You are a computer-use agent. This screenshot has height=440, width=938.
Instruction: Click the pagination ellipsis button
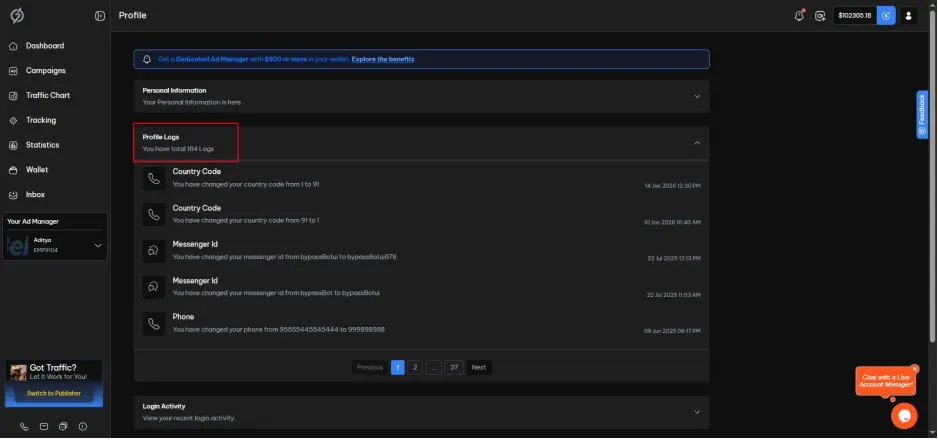[x=434, y=367]
